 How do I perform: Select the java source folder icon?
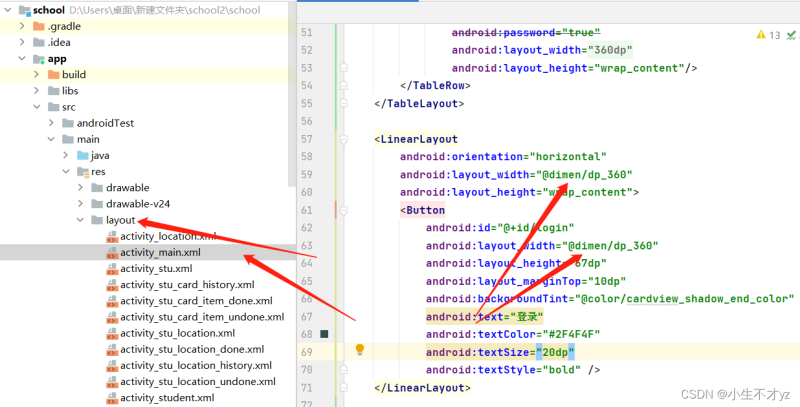83,155
